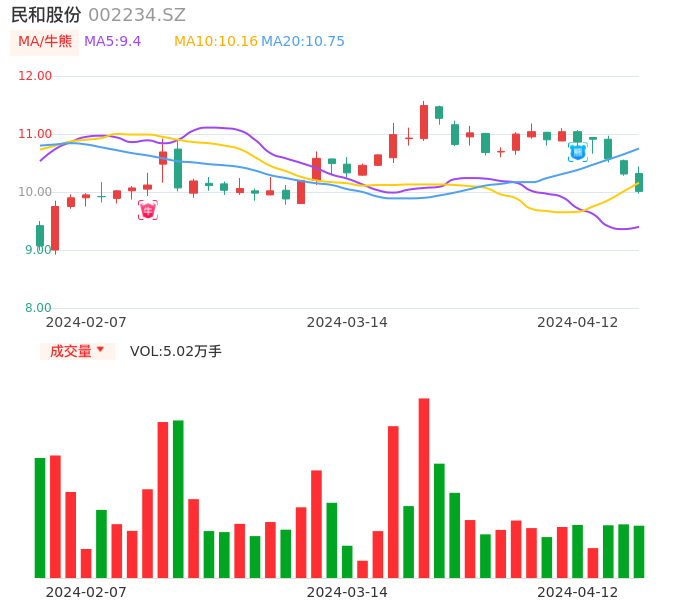The width and height of the screenshot is (686, 606).
Task: Click the last green candlestick on right
Action: point(639,182)
